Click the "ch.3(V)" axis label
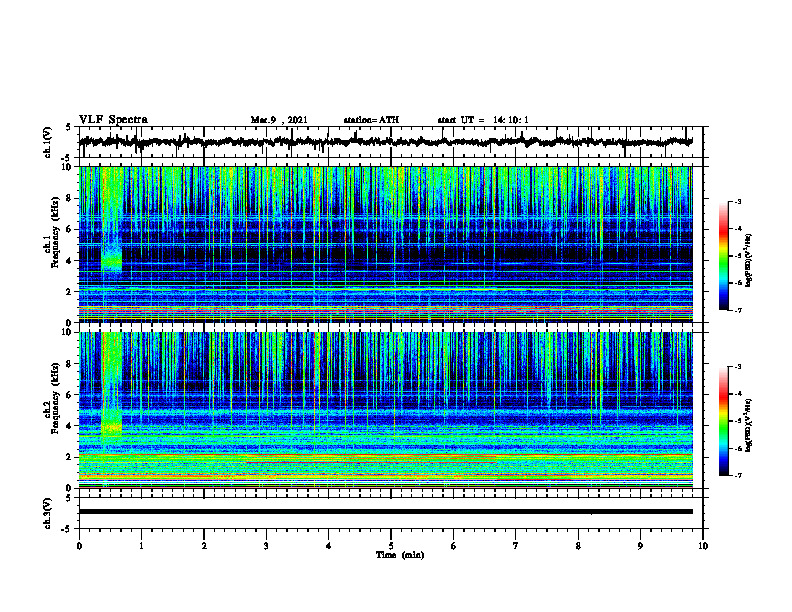Image resolution: width=792 pixels, height=612 pixels. (x=47, y=513)
